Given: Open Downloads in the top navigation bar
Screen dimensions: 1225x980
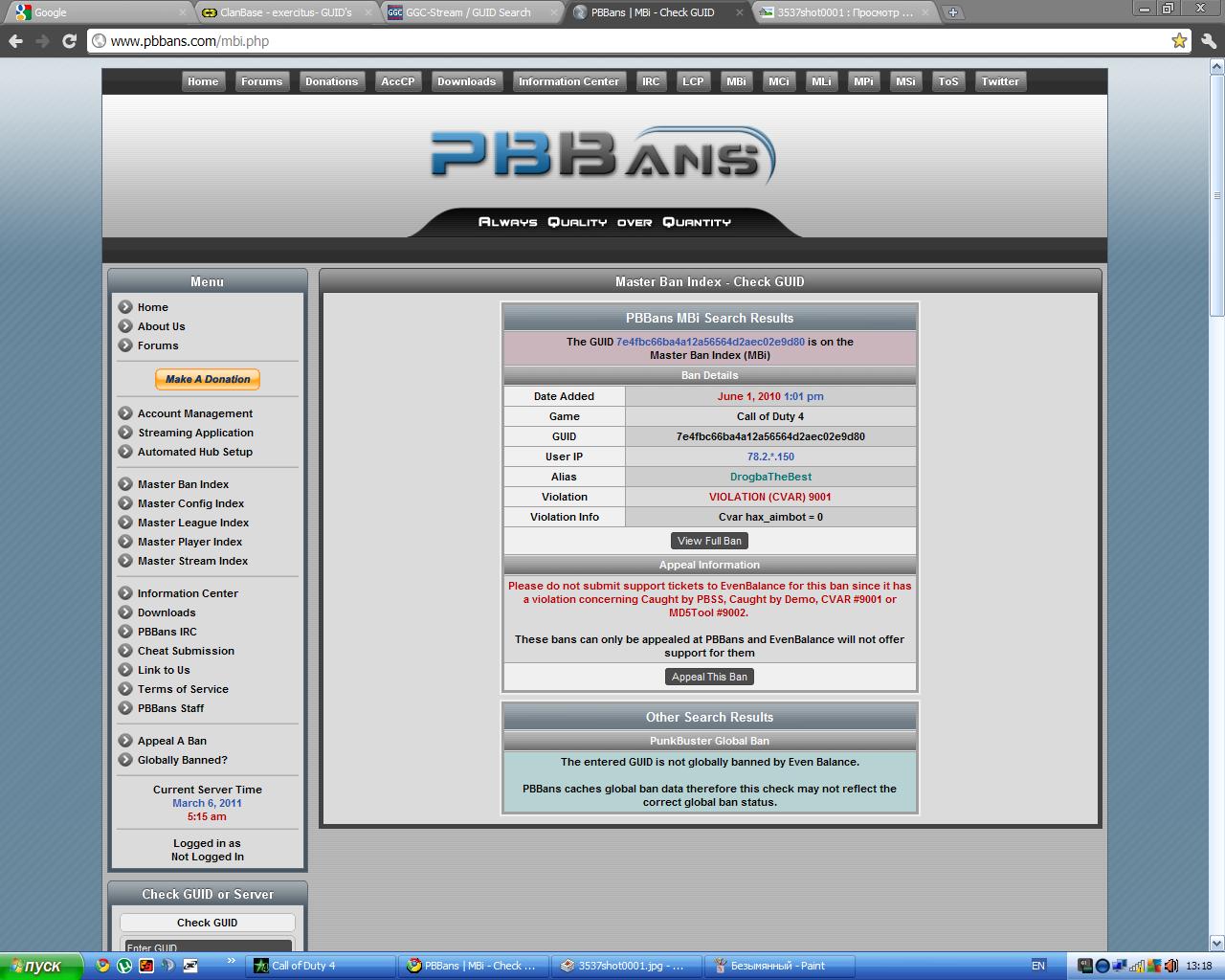Looking at the screenshot, I should (x=466, y=82).
